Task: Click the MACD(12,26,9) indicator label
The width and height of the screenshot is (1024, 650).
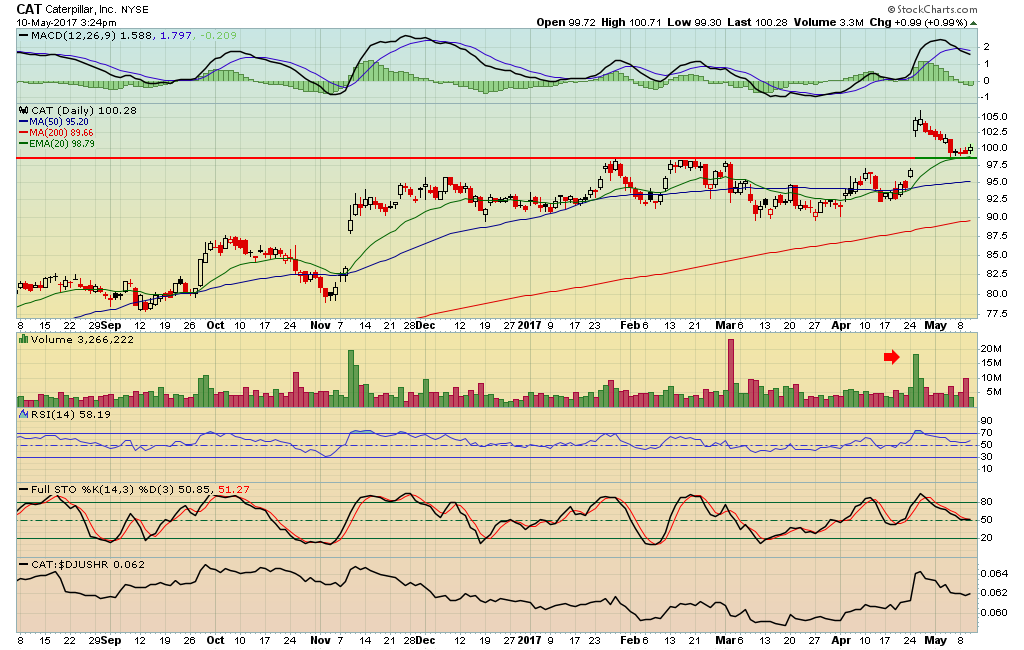Action: coord(73,35)
